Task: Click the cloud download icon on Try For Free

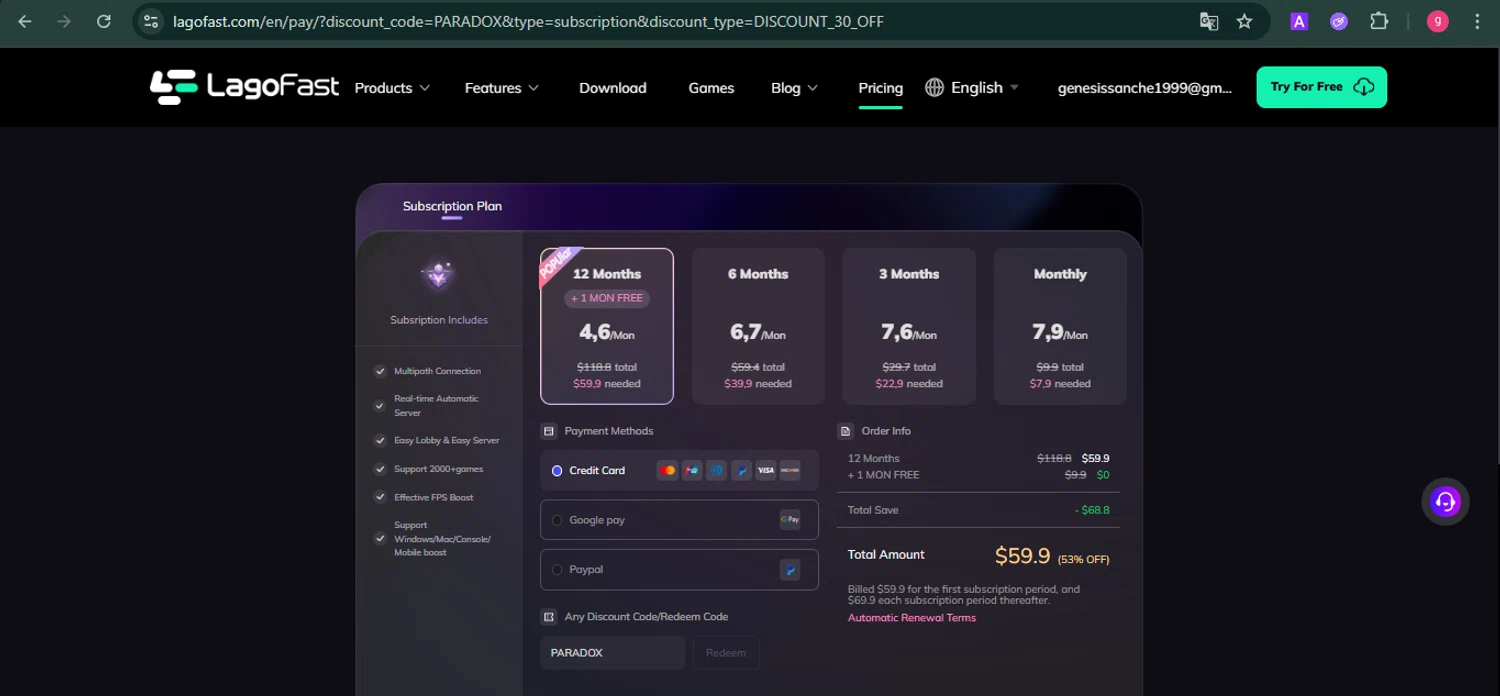Action: (x=1363, y=87)
